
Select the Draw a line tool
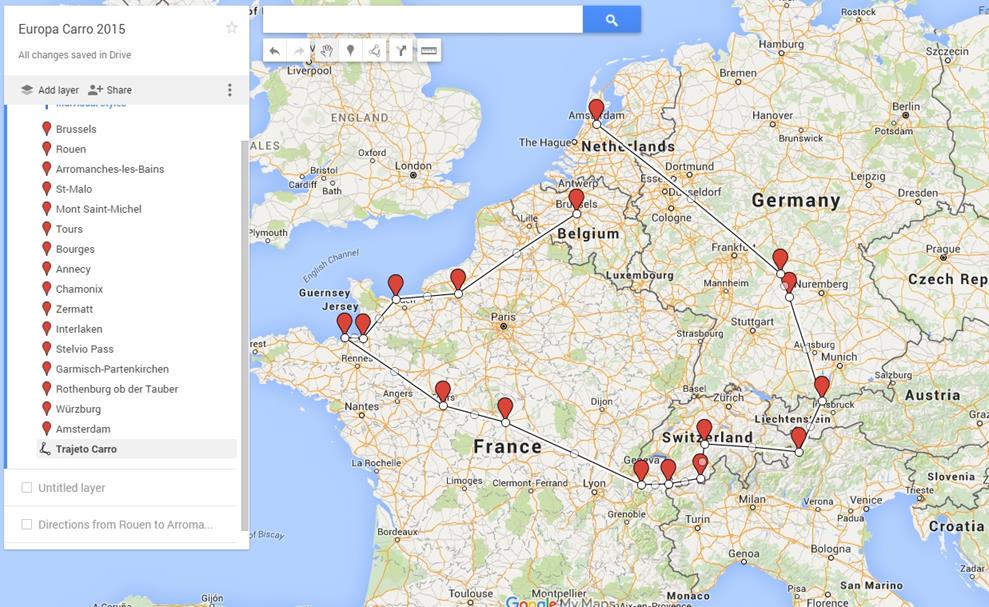pos(374,51)
